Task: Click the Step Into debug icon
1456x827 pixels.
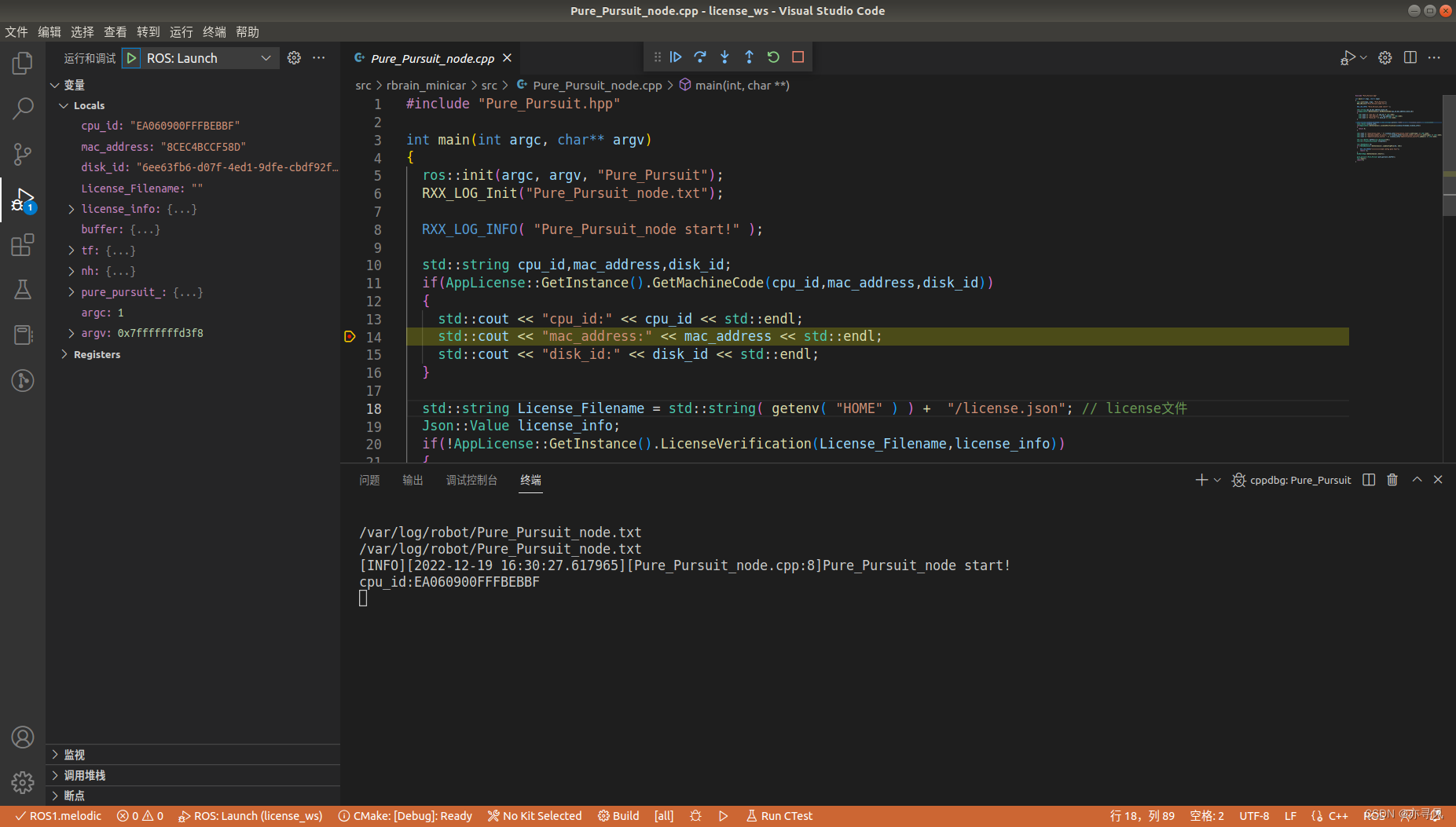Action: 724,57
